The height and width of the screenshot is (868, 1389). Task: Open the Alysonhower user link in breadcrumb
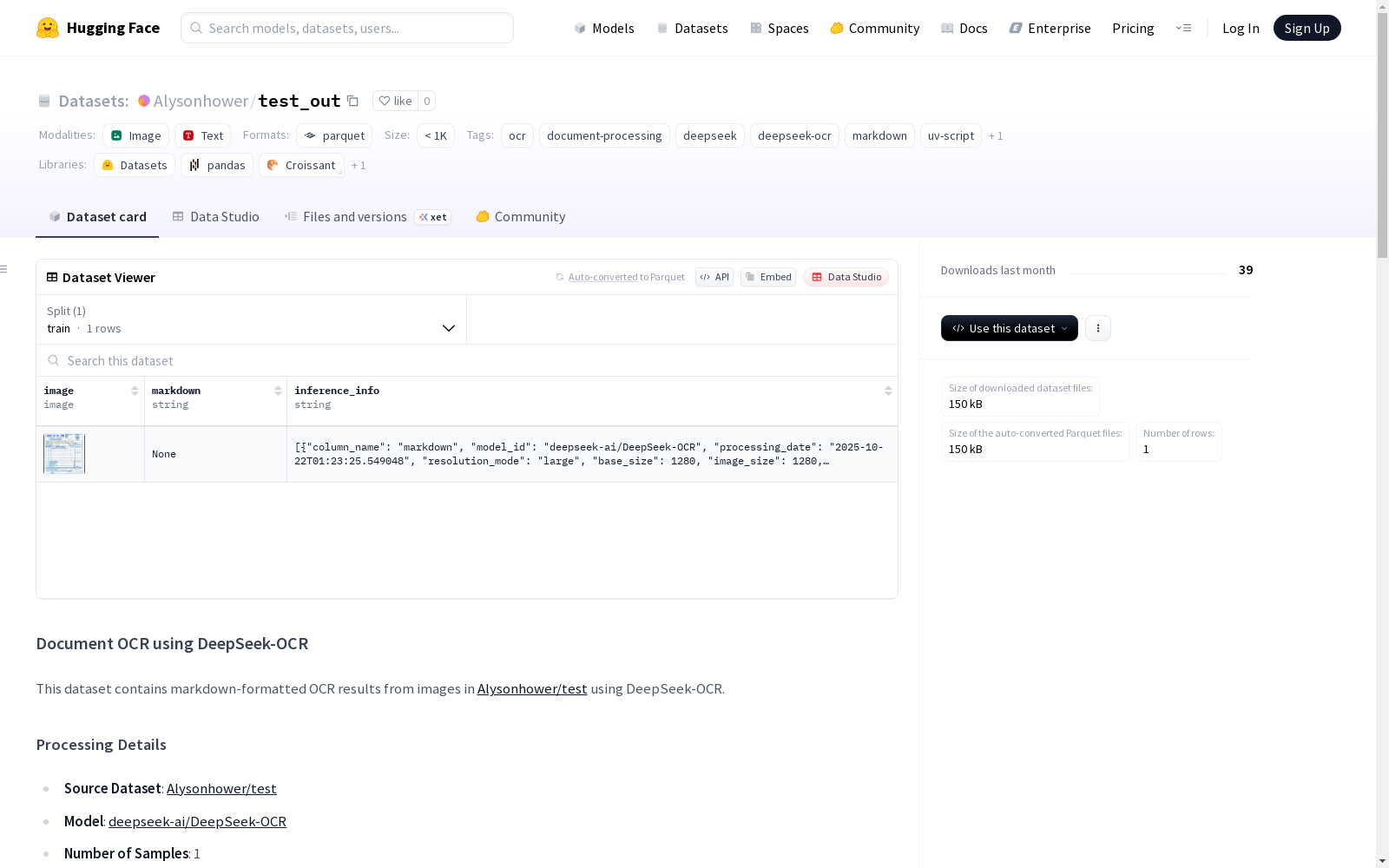pos(201,101)
